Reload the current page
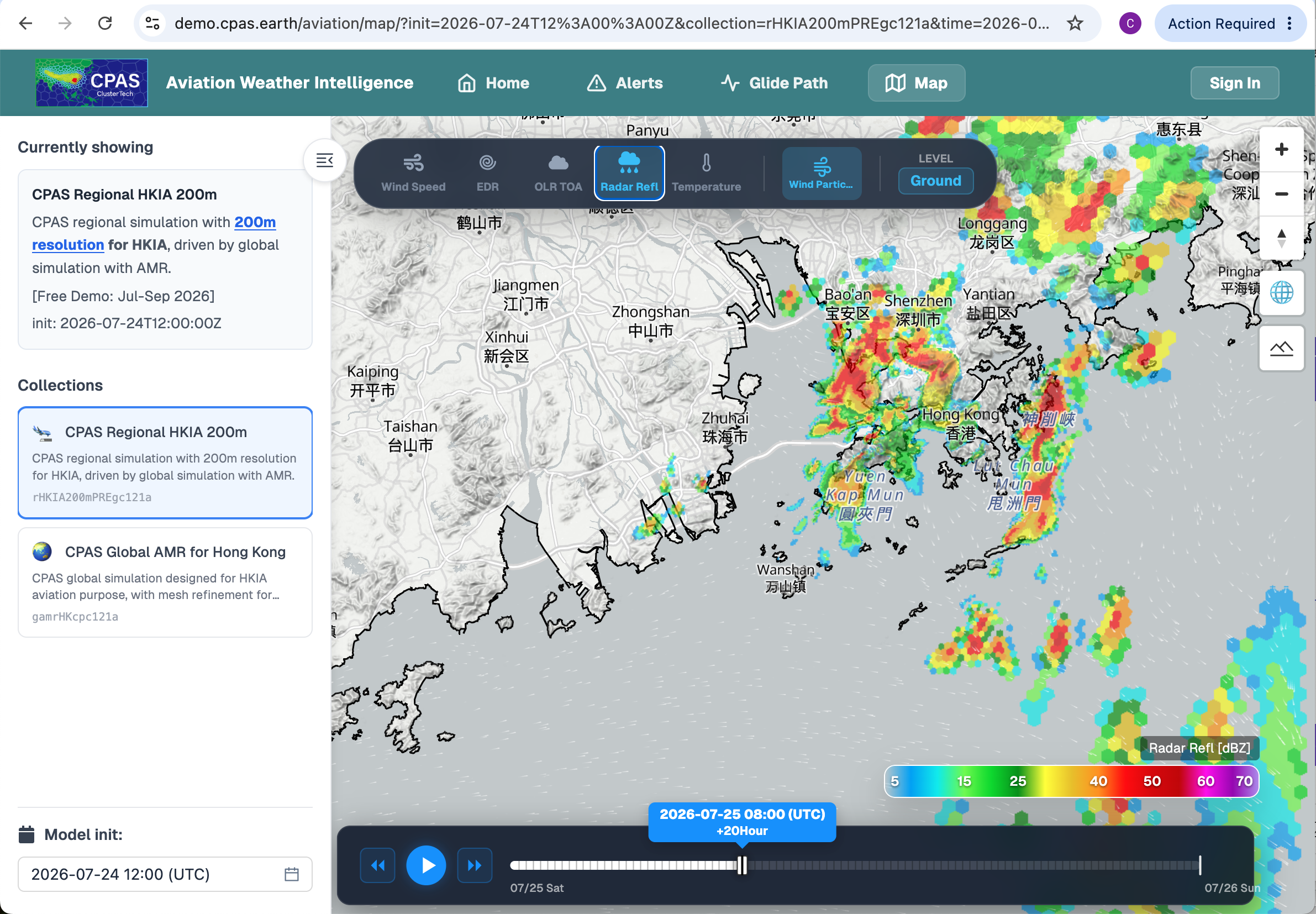Screen dimensions: 1316x914 105,23
